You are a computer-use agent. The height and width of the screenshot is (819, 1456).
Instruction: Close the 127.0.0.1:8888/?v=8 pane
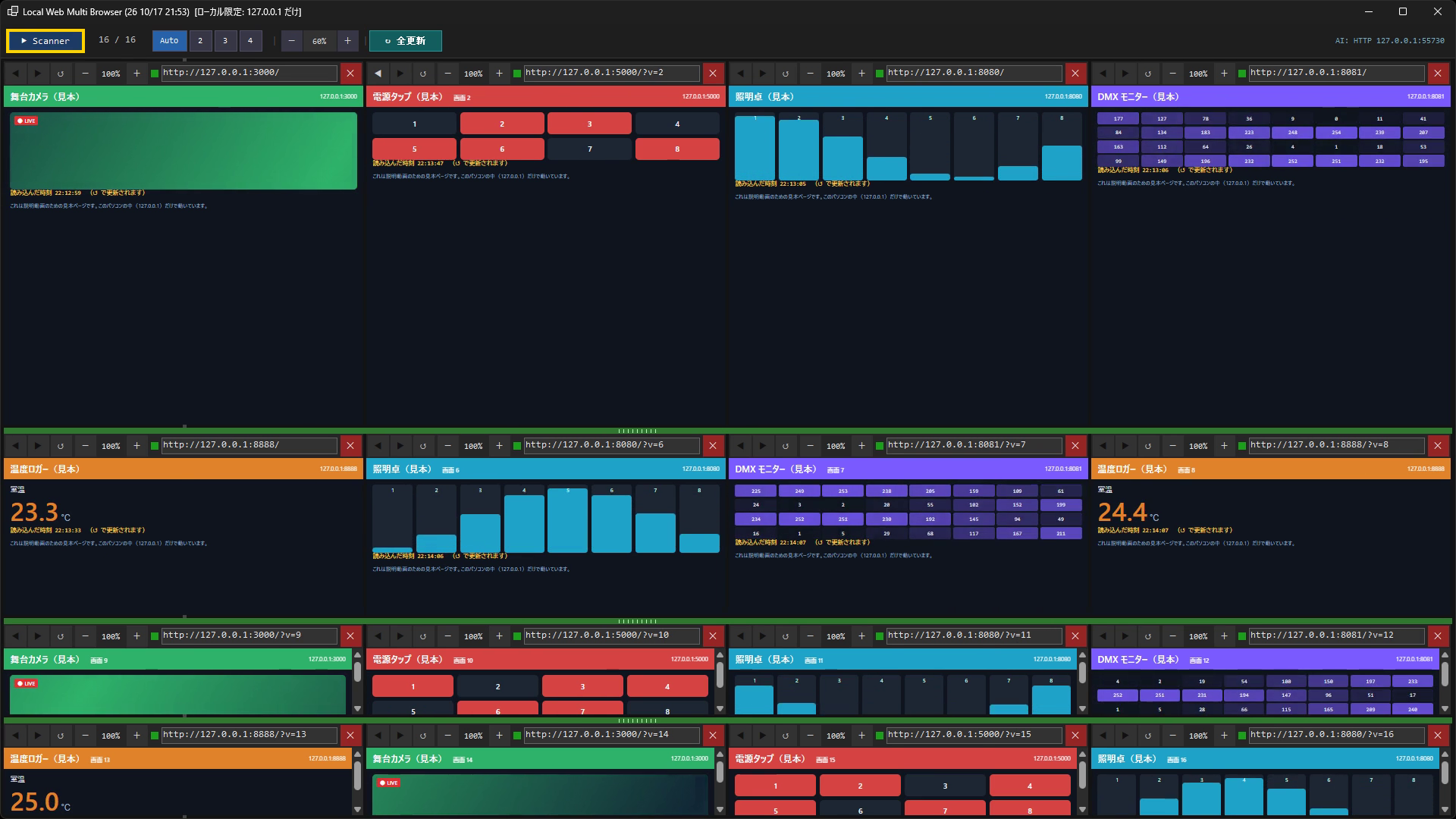click(x=1438, y=446)
